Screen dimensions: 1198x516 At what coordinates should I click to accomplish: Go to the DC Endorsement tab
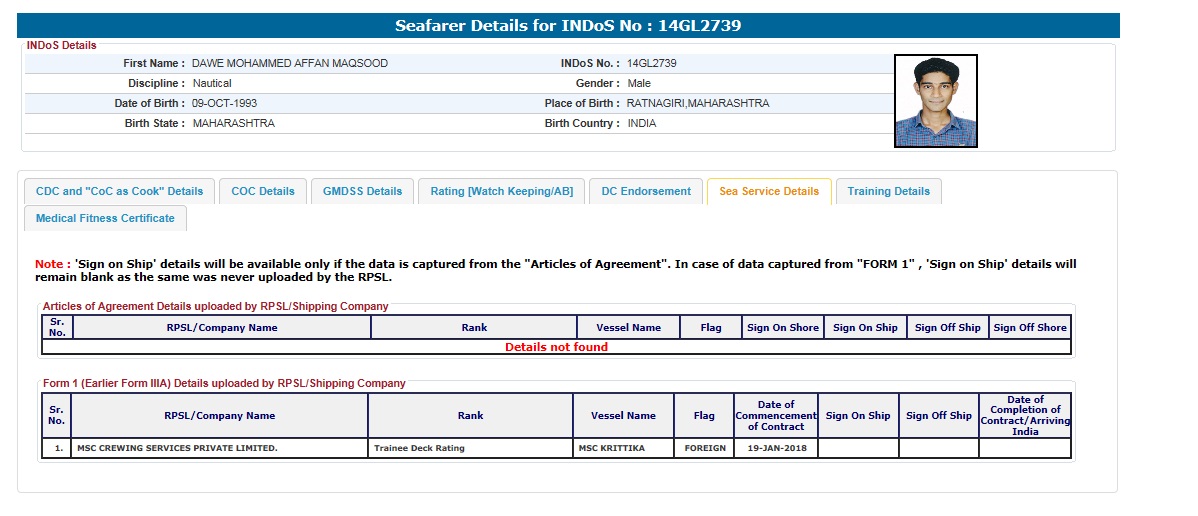coord(645,191)
